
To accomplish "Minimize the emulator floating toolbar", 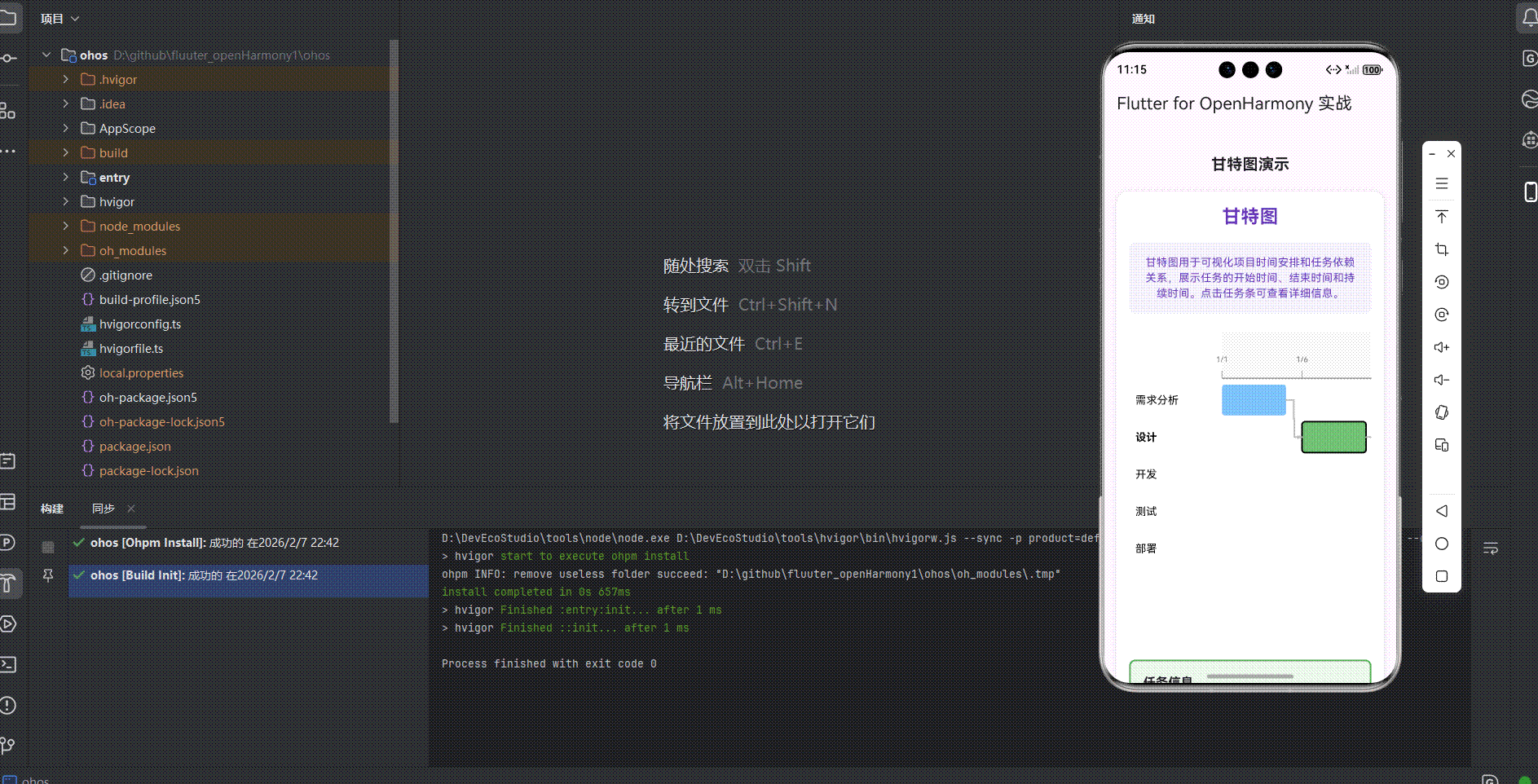I will [1432, 153].
